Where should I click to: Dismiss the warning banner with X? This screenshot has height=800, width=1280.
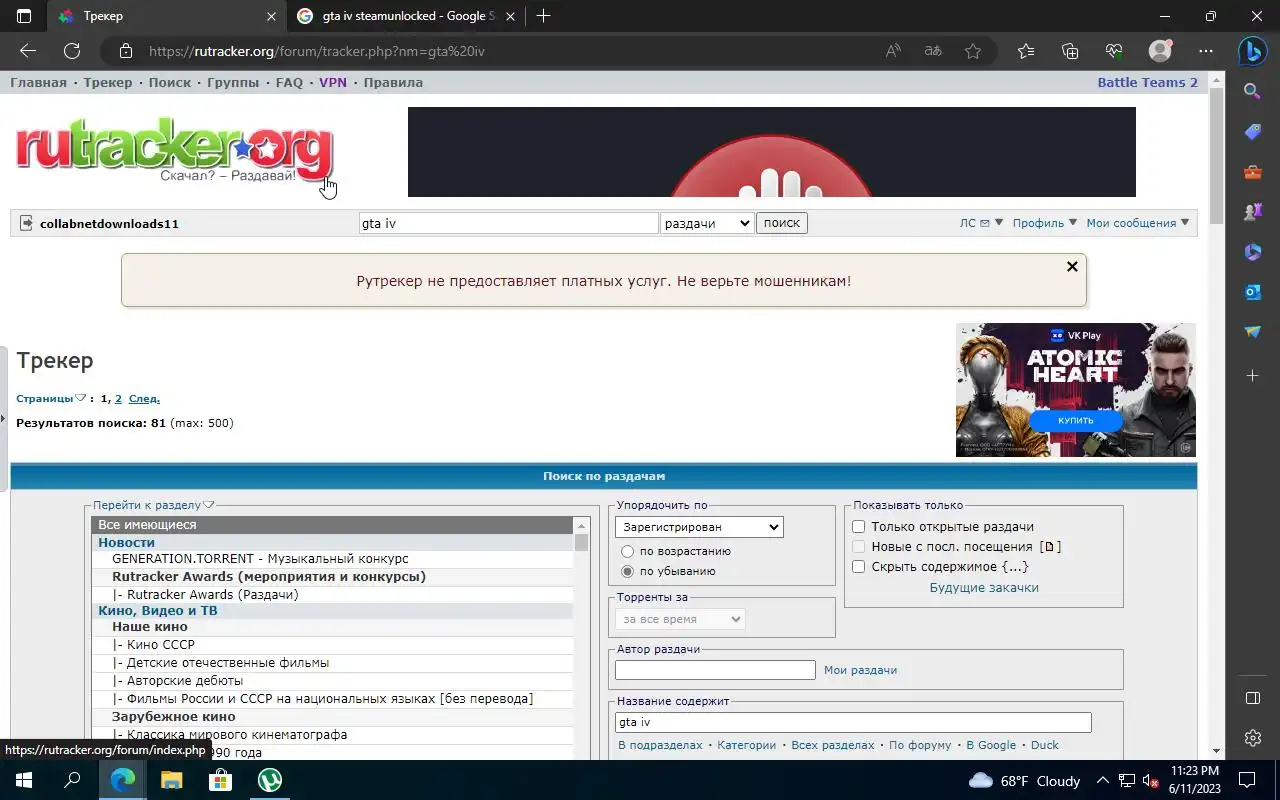click(x=1072, y=266)
